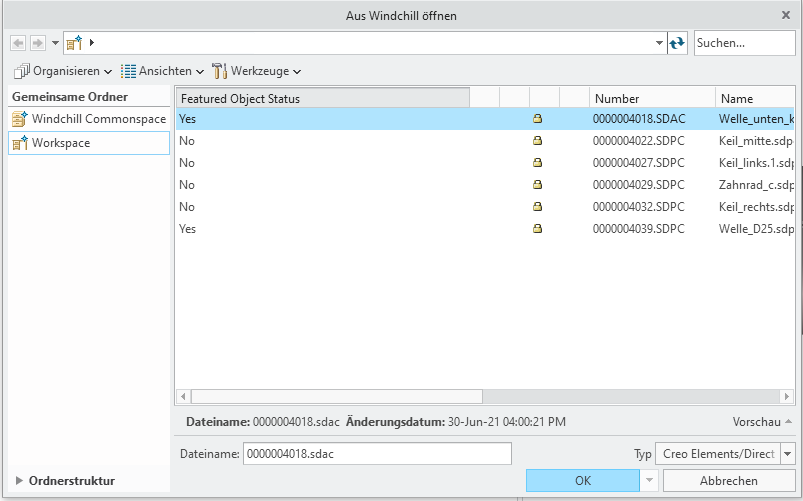Viewport: 803px width, 501px height.
Task: Click the refresh icon beside address bar
Action: click(x=678, y=43)
